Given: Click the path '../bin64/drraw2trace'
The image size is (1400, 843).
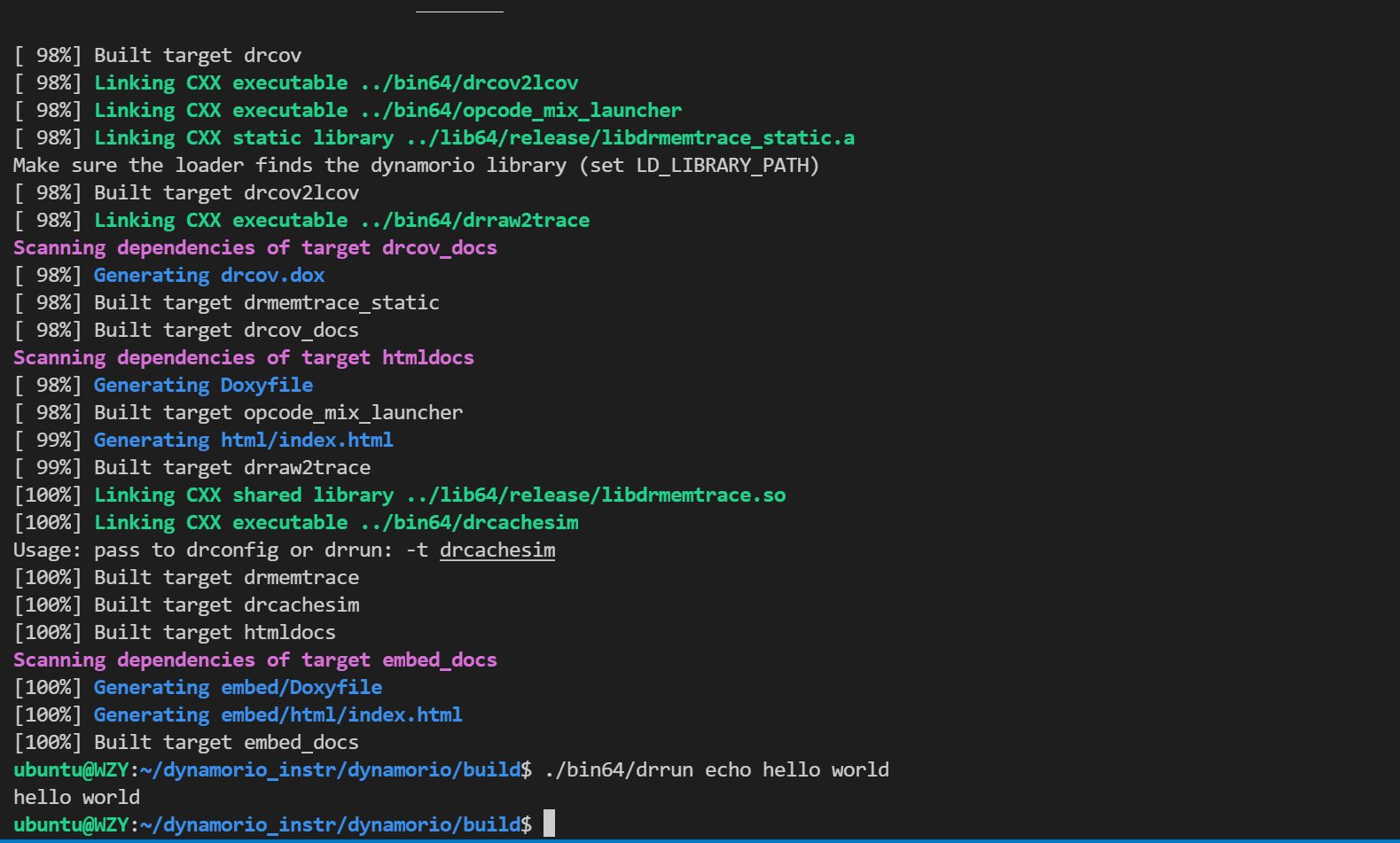Looking at the screenshot, I should coord(475,221).
